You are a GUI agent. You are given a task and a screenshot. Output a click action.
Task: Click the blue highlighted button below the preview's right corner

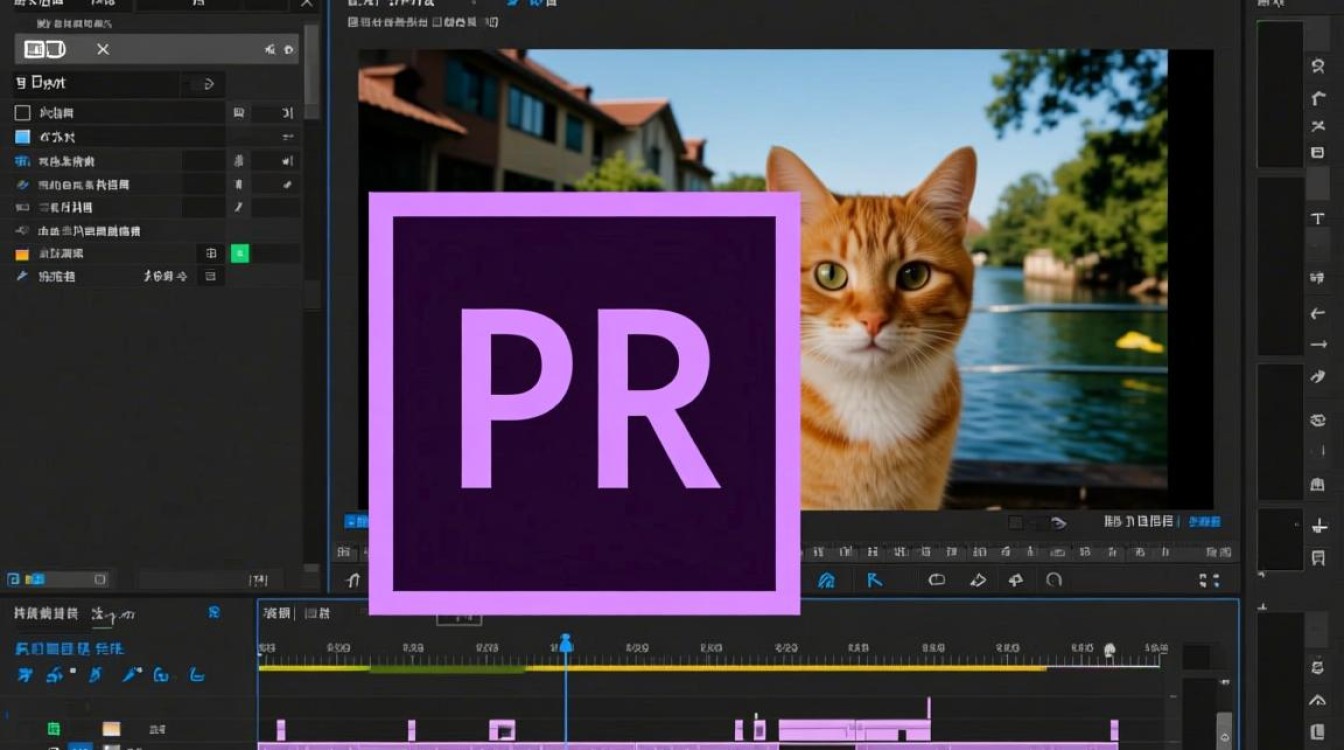[1205, 522]
